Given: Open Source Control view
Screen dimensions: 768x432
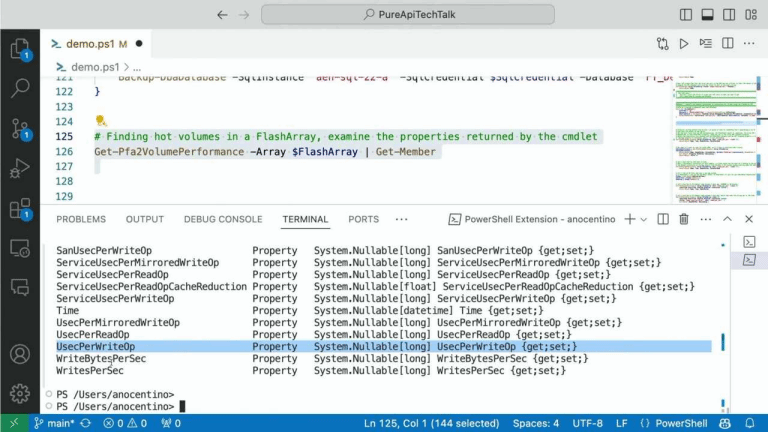Looking at the screenshot, I should click(x=20, y=129).
